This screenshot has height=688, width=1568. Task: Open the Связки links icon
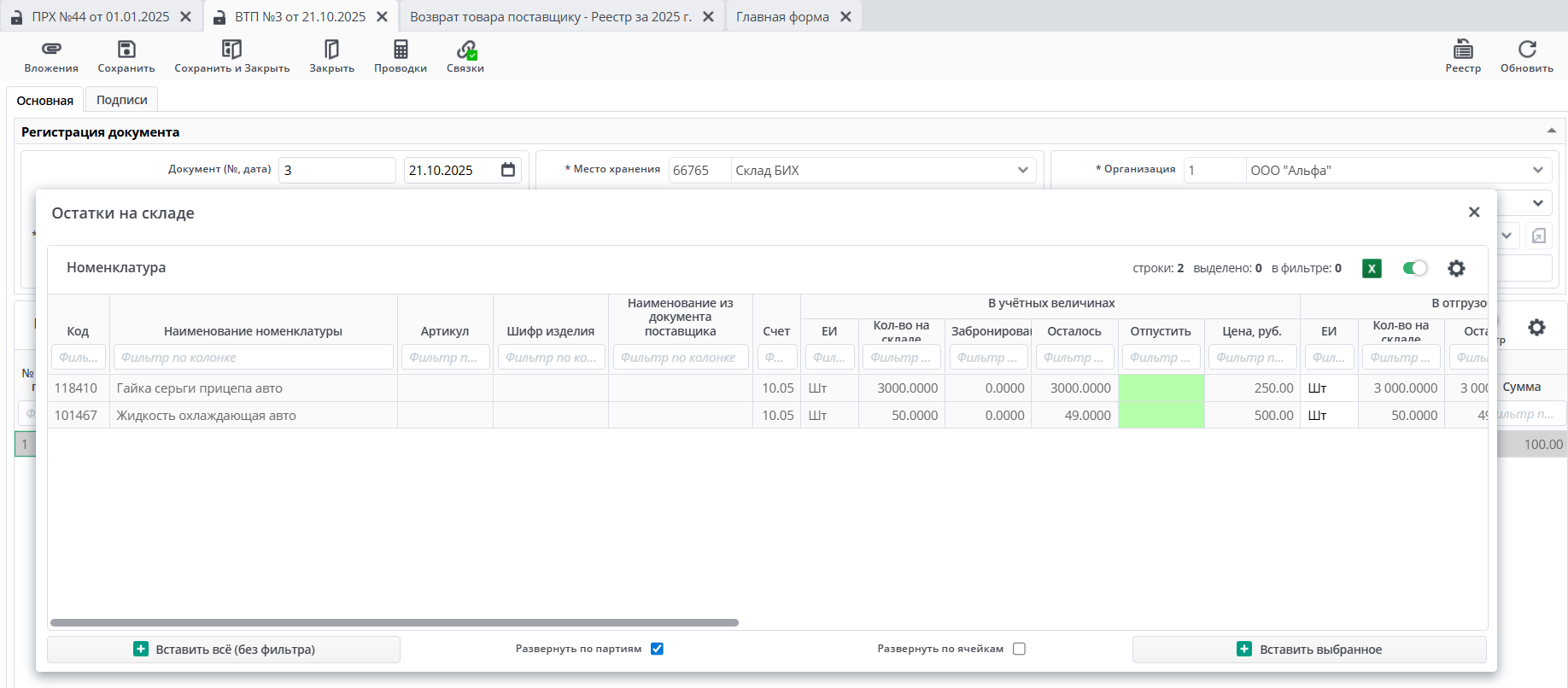465,50
